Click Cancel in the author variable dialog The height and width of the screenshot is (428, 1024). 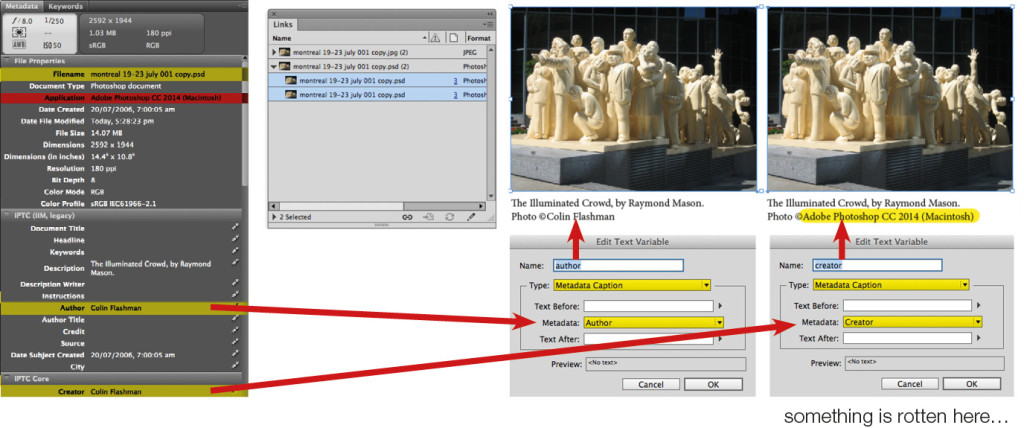(650, 384)
